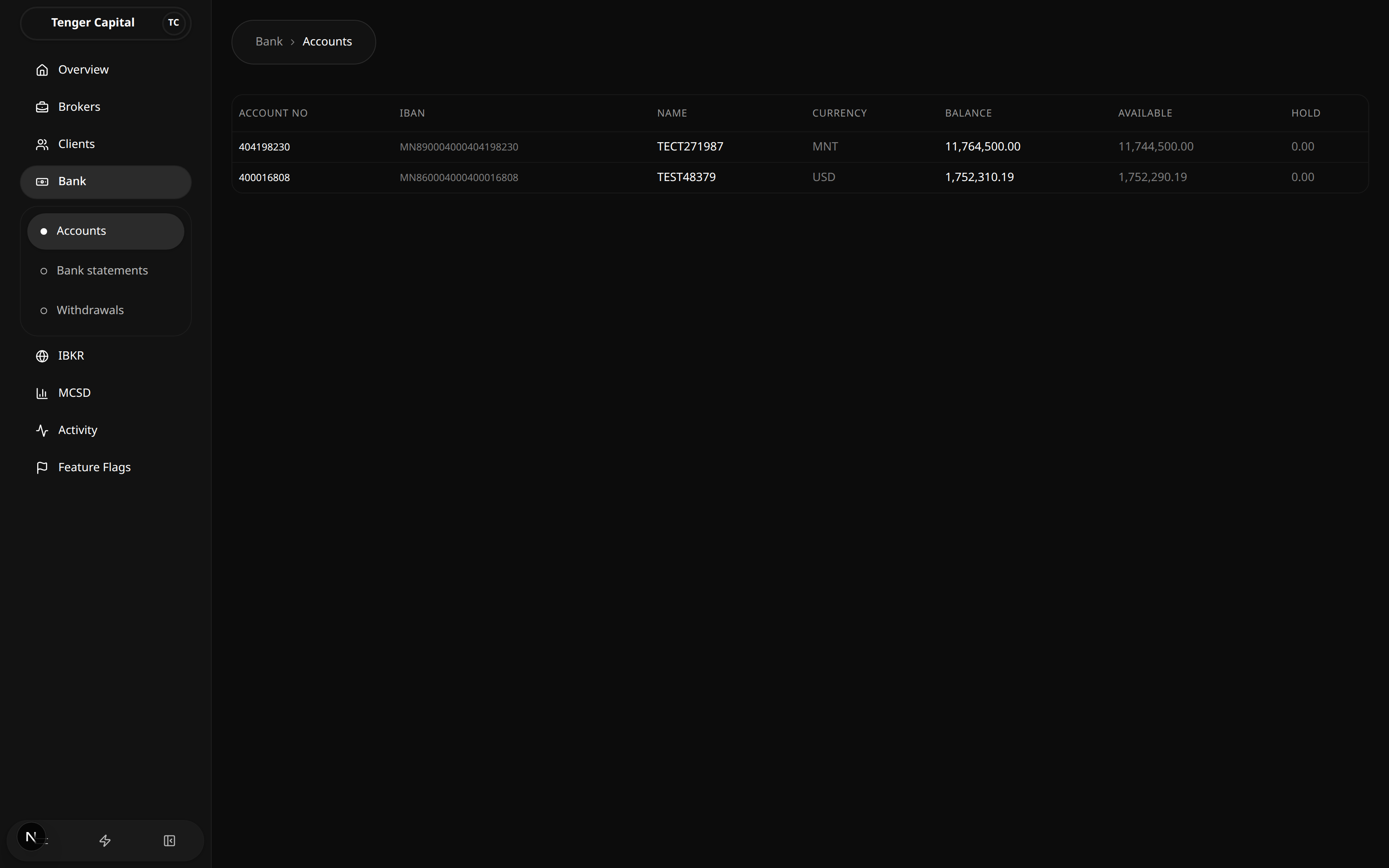Click hold value in TEST48379 row
Screen dimensions: 1389x868
(1303, 177)
